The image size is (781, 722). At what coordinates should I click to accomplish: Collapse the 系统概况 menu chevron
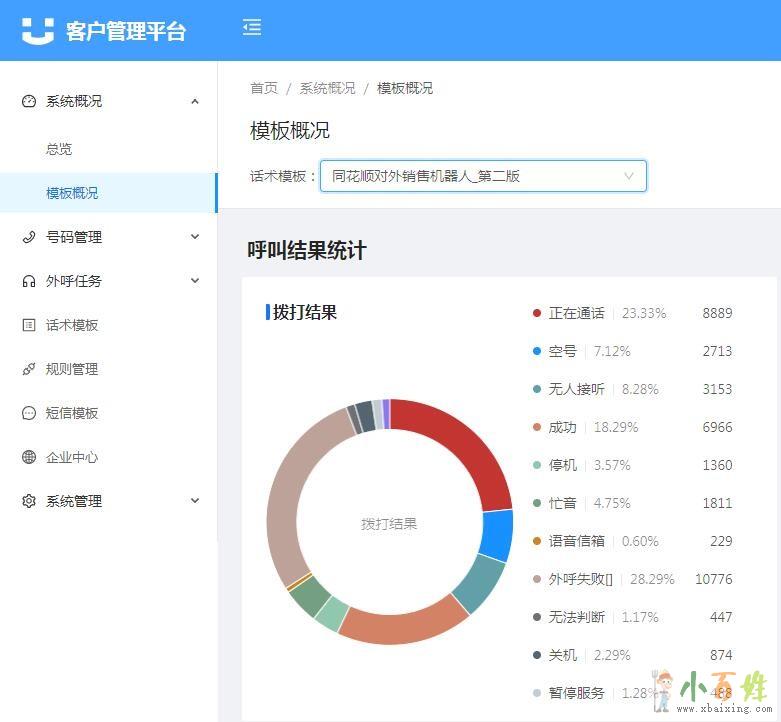195,101
